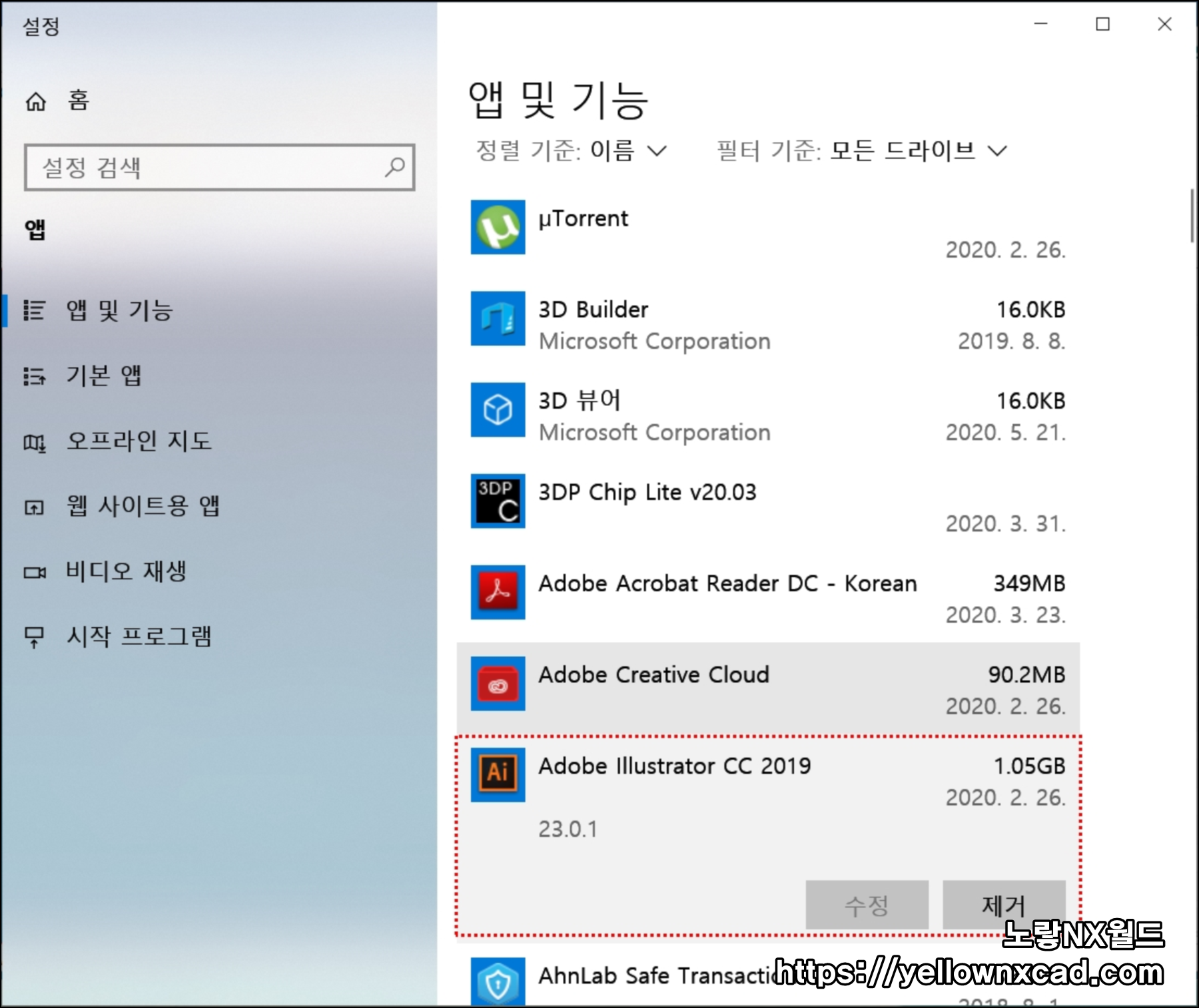This screenshot has width=1199, height=1008.
Task: Click the 기본 앱 sidebar icon
Action: pos(35,376)
